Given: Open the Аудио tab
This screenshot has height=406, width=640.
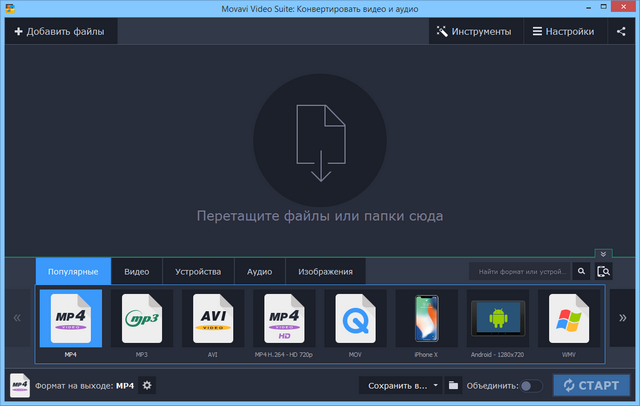Looking at the screenshot, I should pyautogui.click(x=259, y=271).
